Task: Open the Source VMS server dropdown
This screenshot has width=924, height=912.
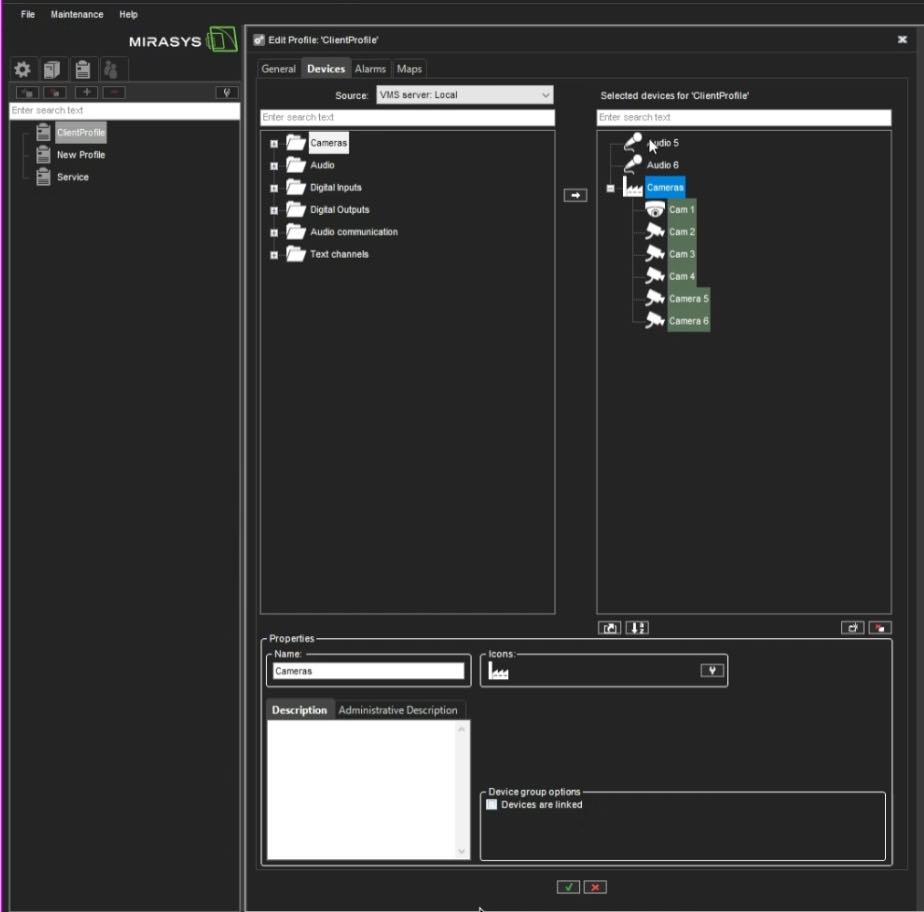Action: [464, 95]
